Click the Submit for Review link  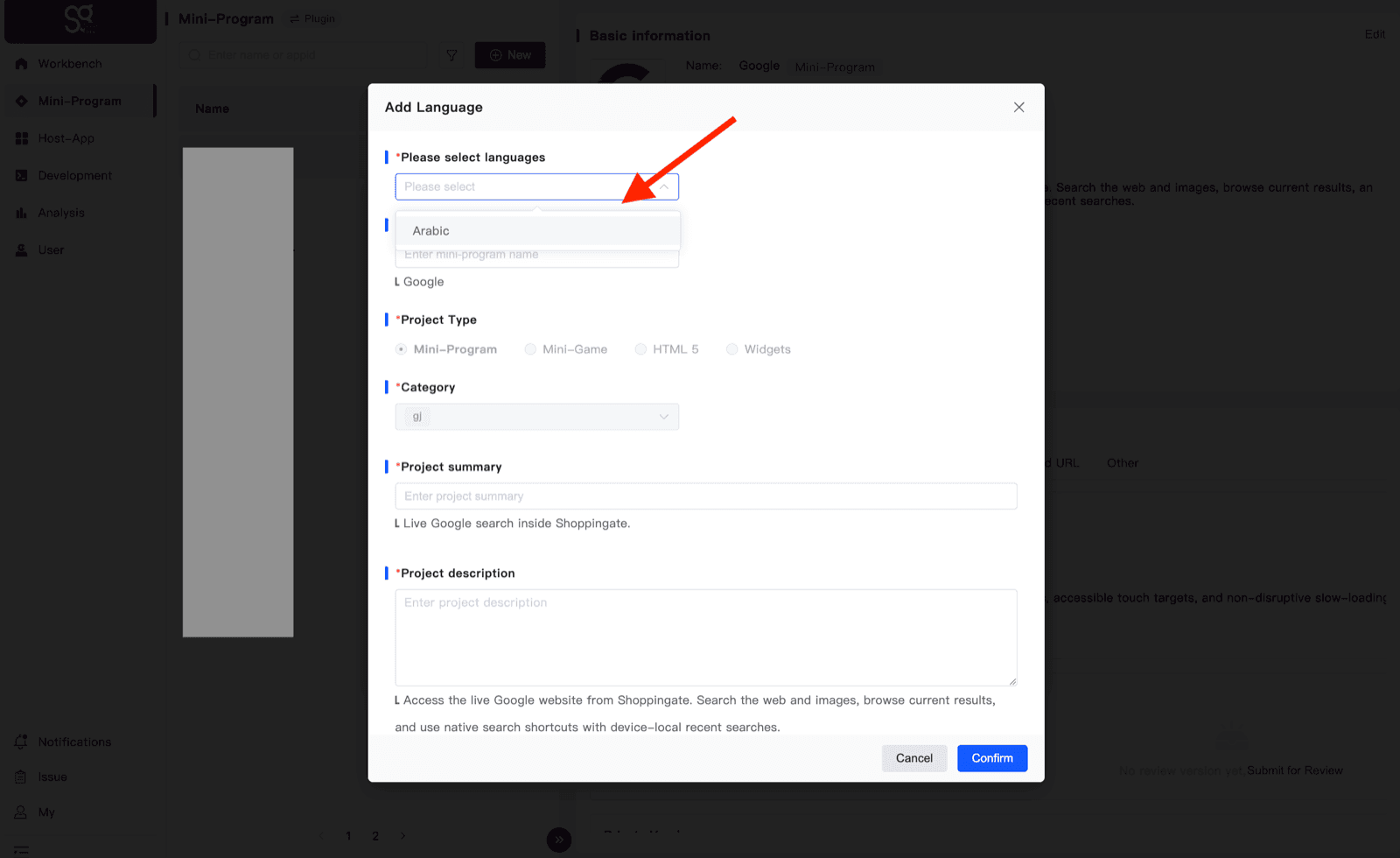pos(1295,770)
